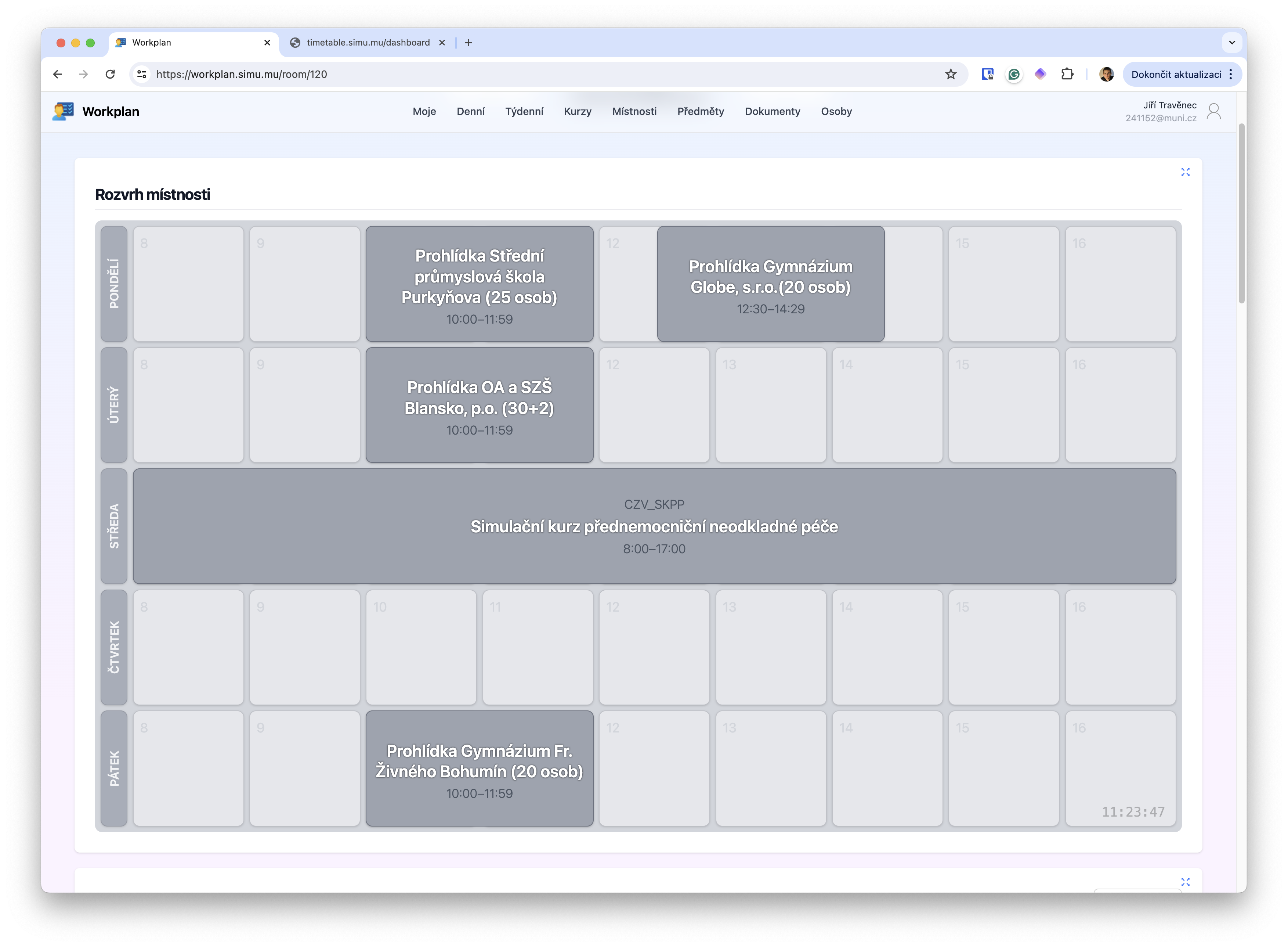This screenshot has height=947, width=1288.
Task: Reload the page with the refresh icon
Action: 110,74
